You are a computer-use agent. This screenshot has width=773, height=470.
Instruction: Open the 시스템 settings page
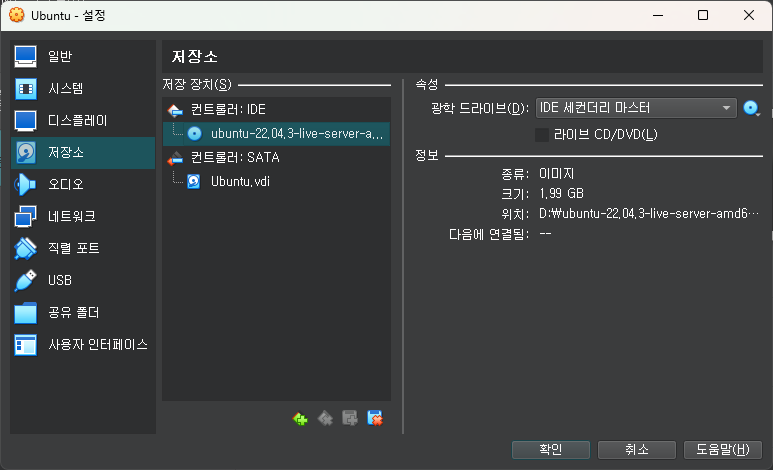click(83, 89)
